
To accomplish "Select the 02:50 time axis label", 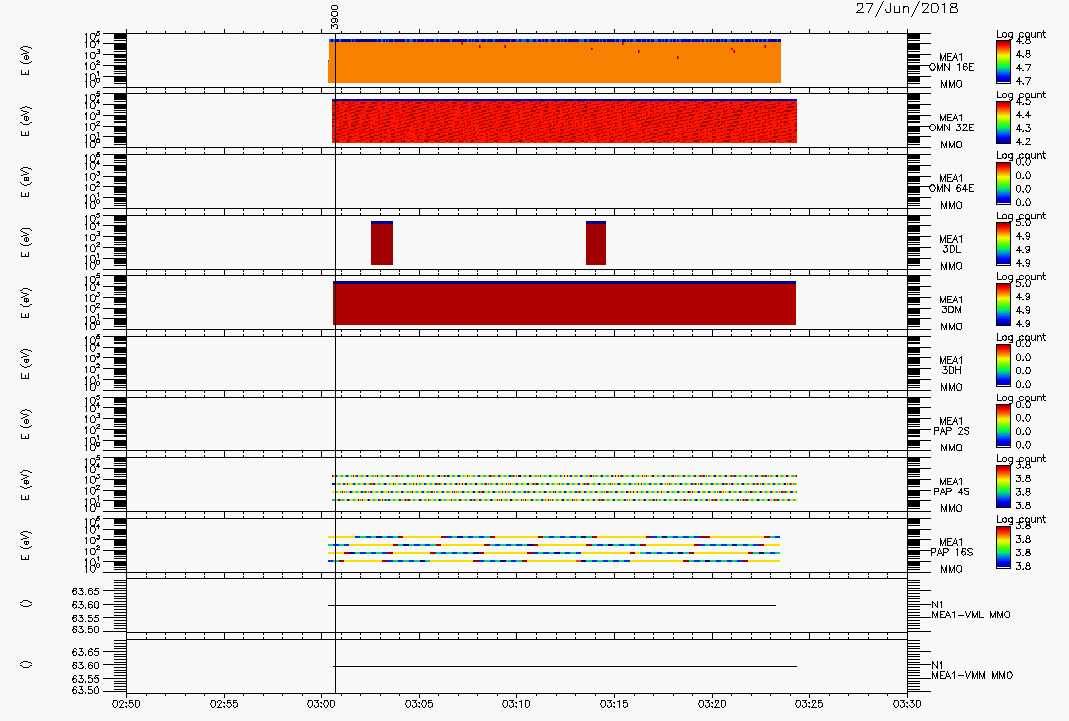I will (126, 702).
